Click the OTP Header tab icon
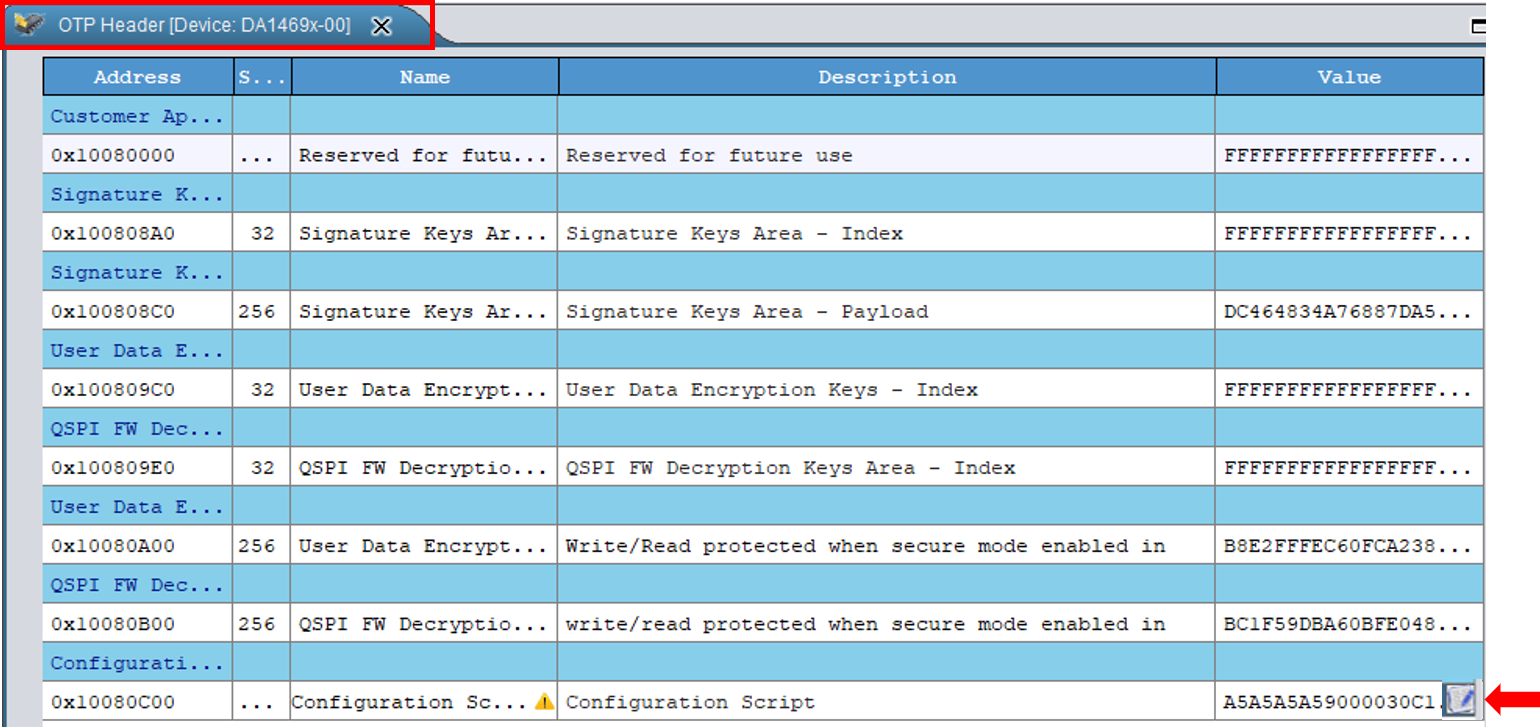This screenshot has width=1540, height=727. (x=29, y=26)
